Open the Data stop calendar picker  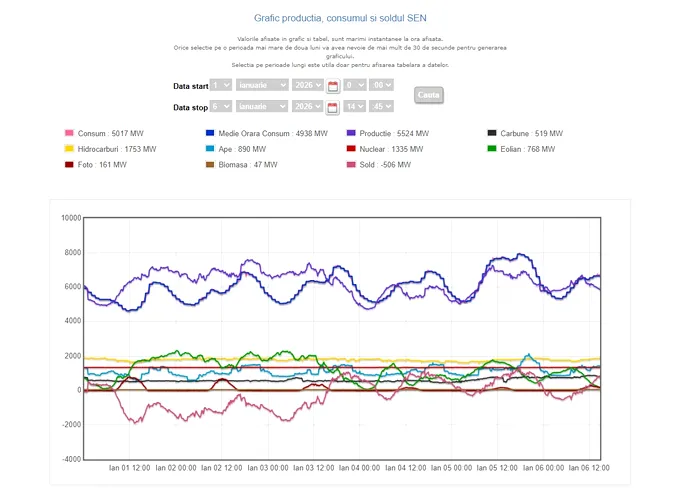[x=334, y=107]
